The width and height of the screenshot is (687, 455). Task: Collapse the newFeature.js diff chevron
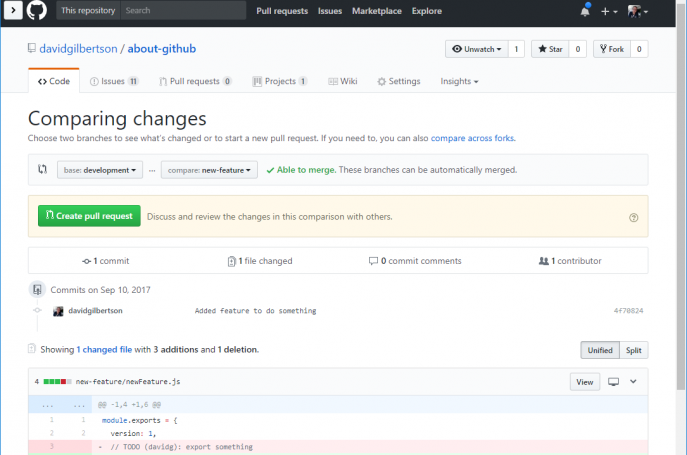point(633,381)
